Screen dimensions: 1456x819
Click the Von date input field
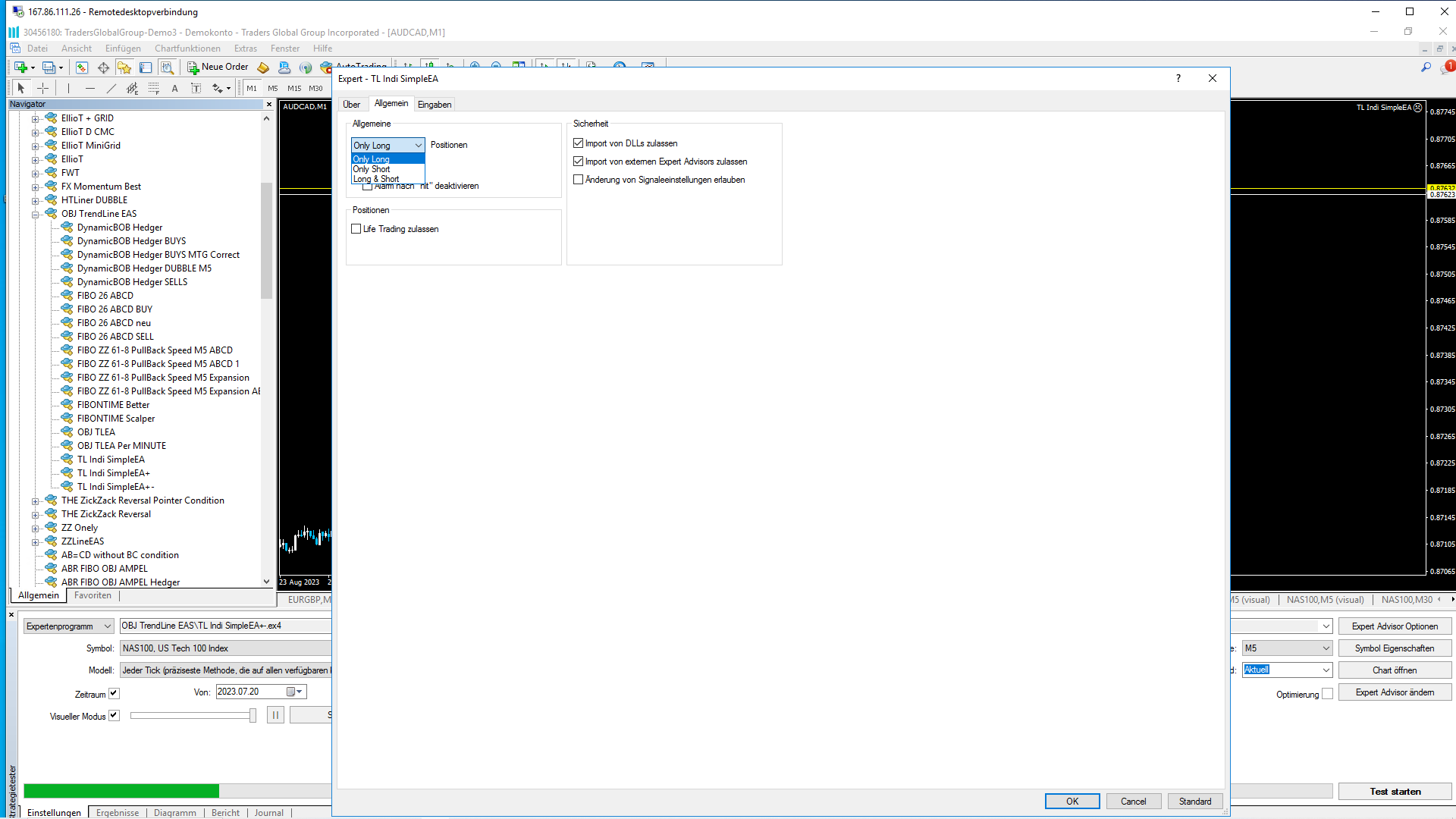(261, 692)
